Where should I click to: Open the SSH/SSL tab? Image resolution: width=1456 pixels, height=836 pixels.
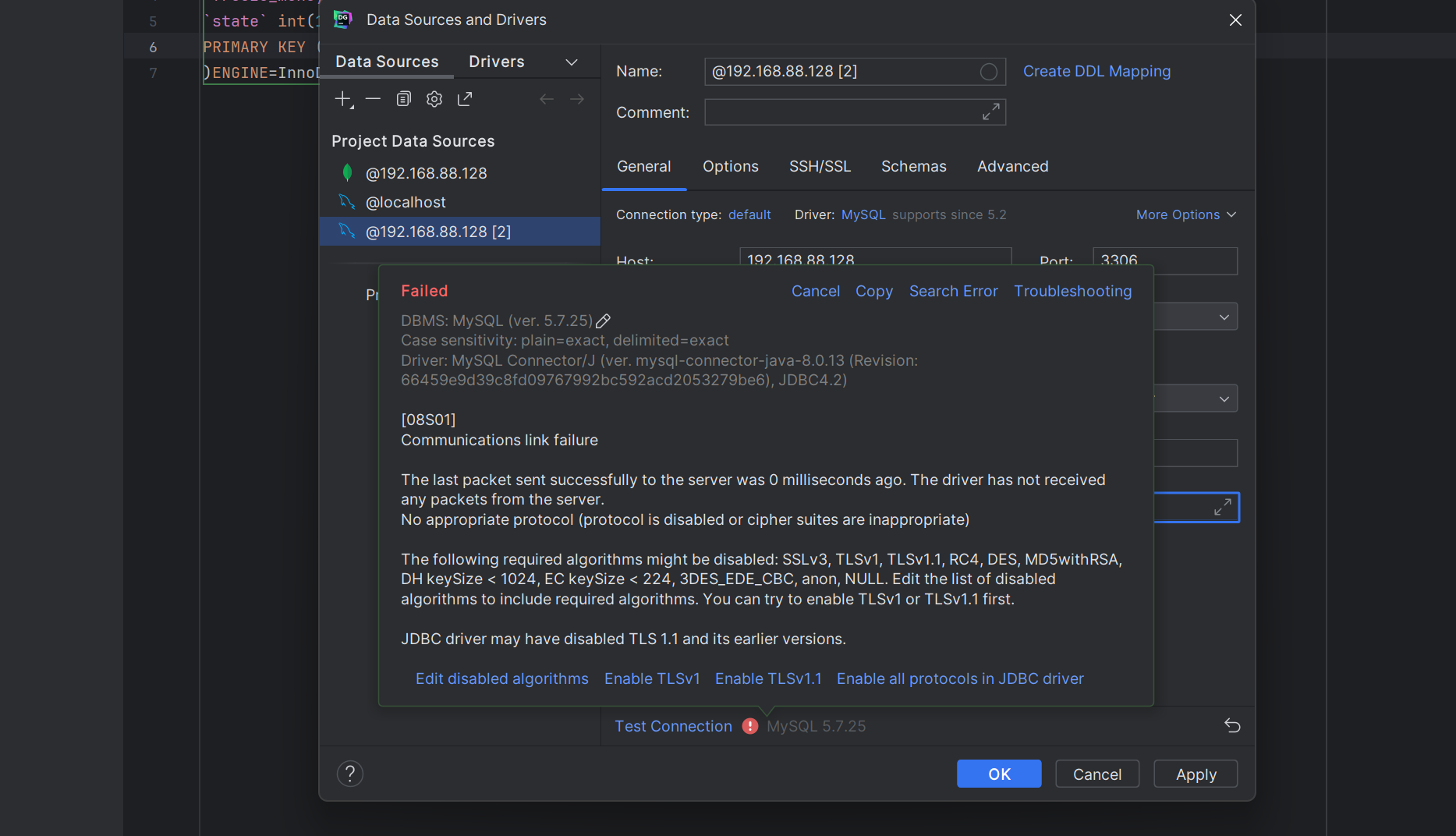pos(820,166)
